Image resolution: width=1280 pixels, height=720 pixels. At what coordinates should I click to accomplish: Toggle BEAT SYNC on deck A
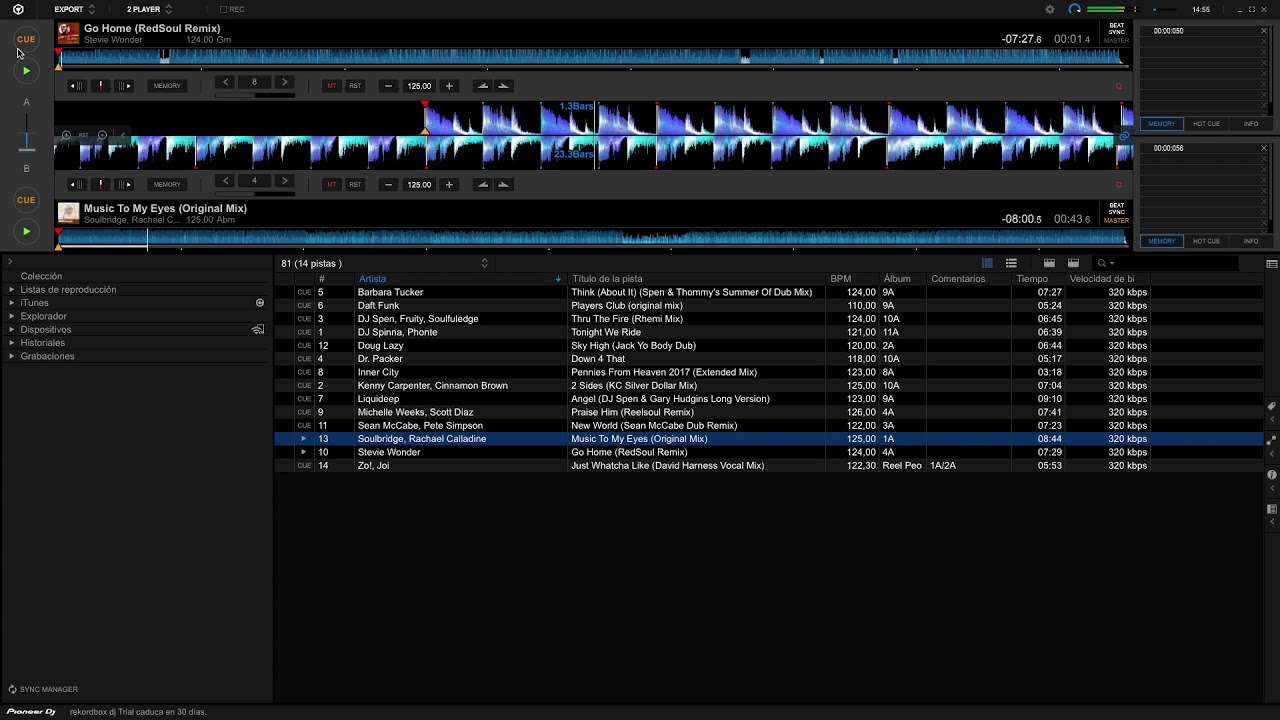pos(1117,29)
